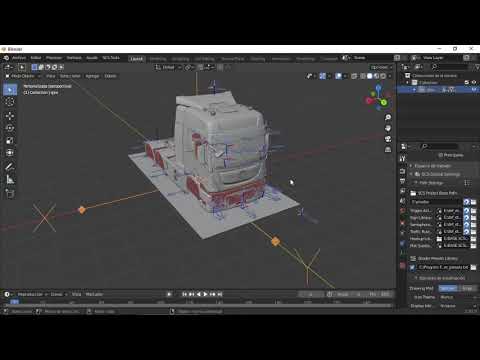Open the timeline Reproducción menu

coord(32,294)
